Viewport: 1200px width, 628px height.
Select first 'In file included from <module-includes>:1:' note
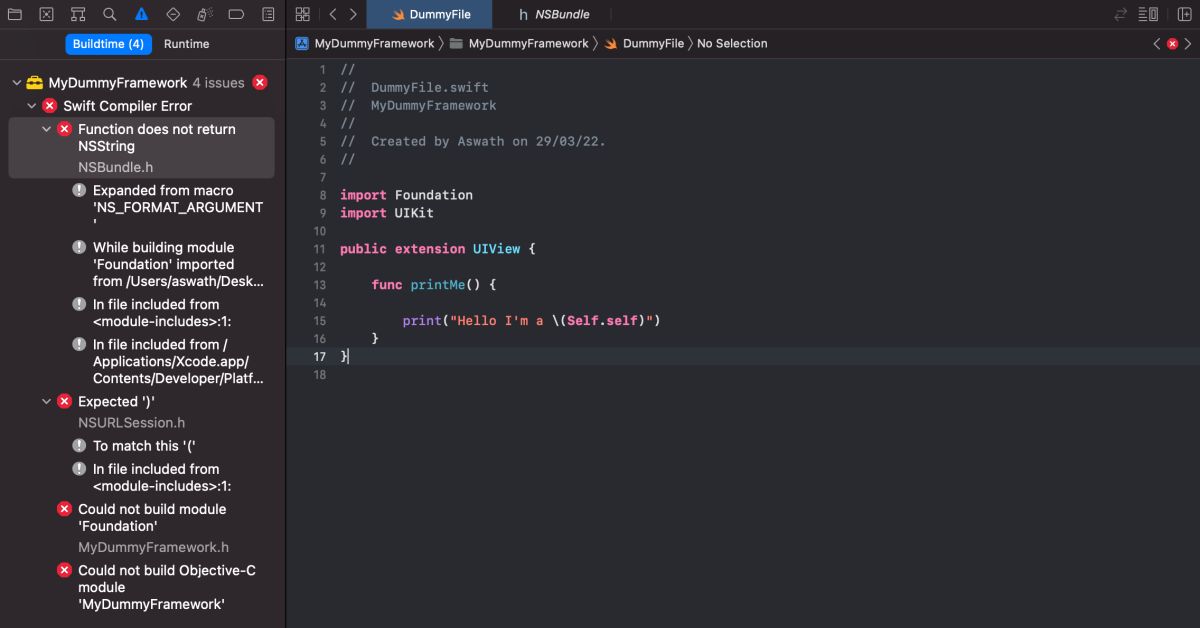163,313
